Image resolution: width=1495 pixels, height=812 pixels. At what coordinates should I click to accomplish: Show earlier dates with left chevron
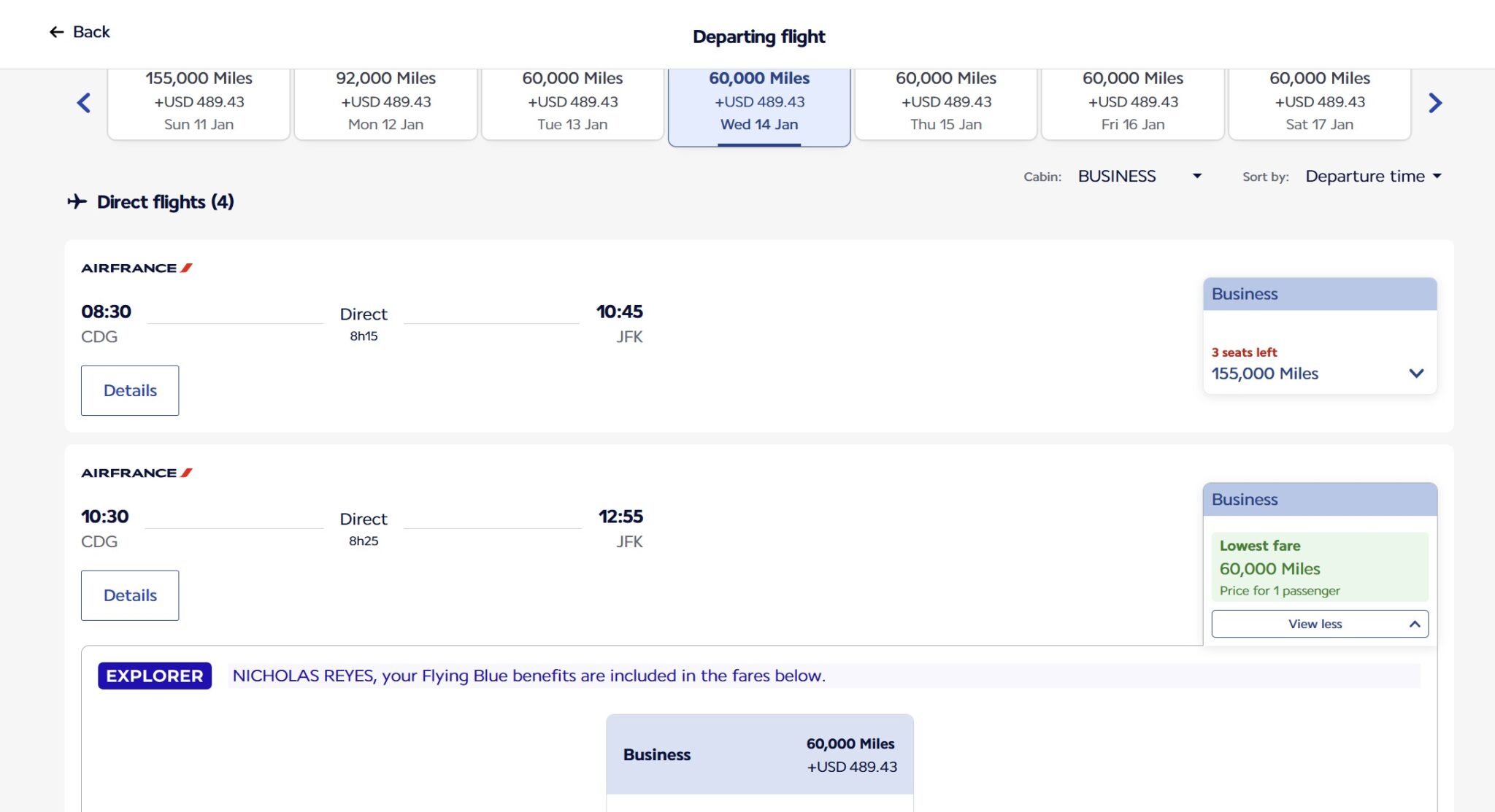84,103
